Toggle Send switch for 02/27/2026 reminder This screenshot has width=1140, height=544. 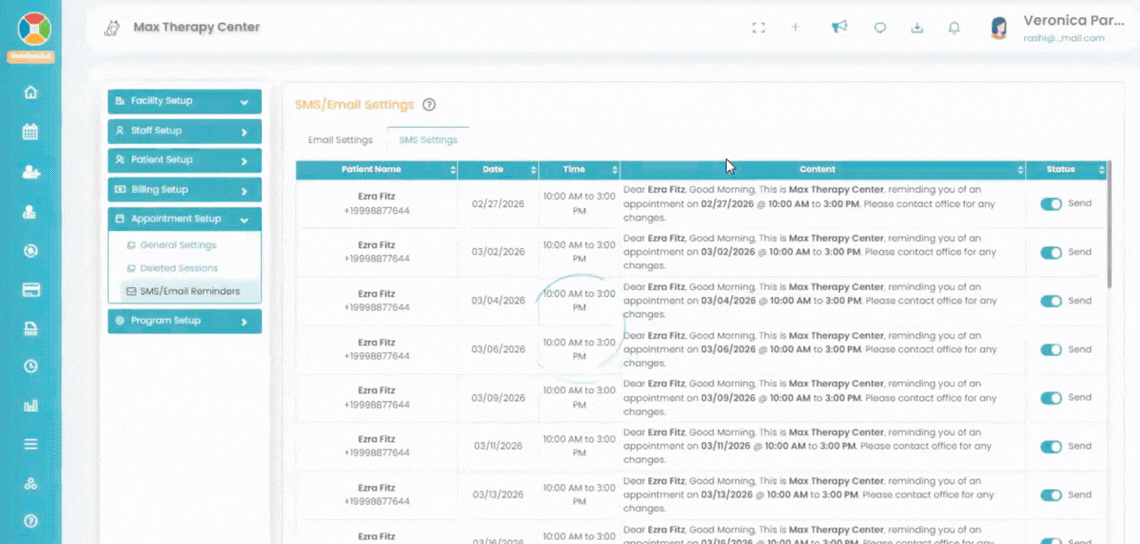click(1051, 204)
